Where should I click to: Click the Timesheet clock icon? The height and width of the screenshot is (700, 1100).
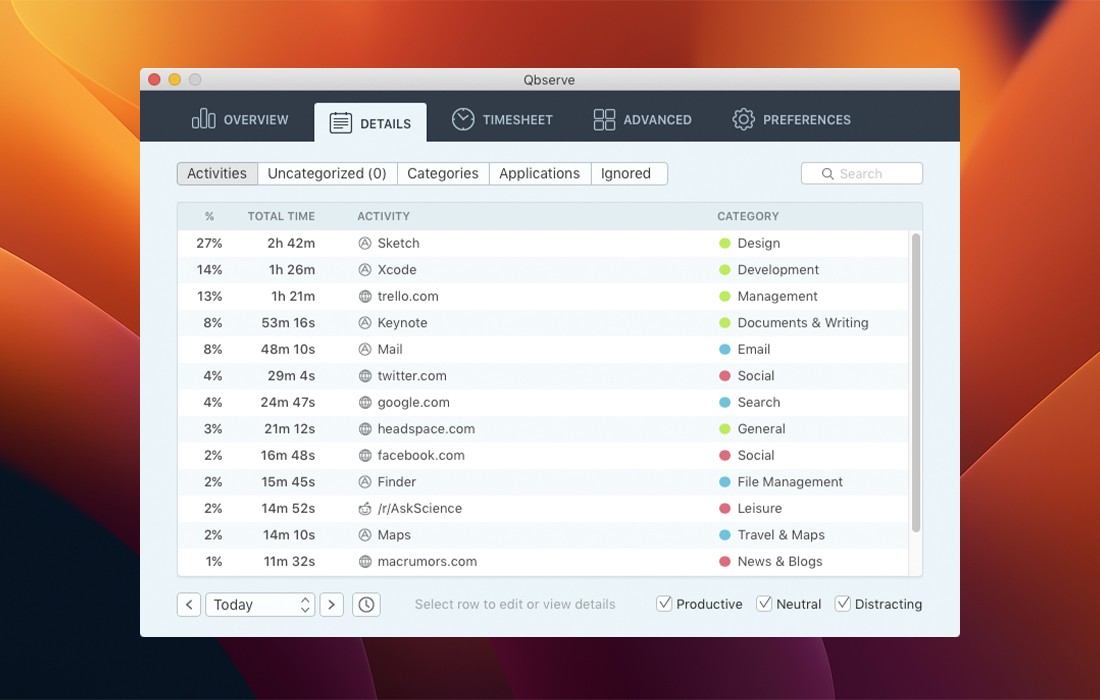pyautogui.click(x=463, y=119)
